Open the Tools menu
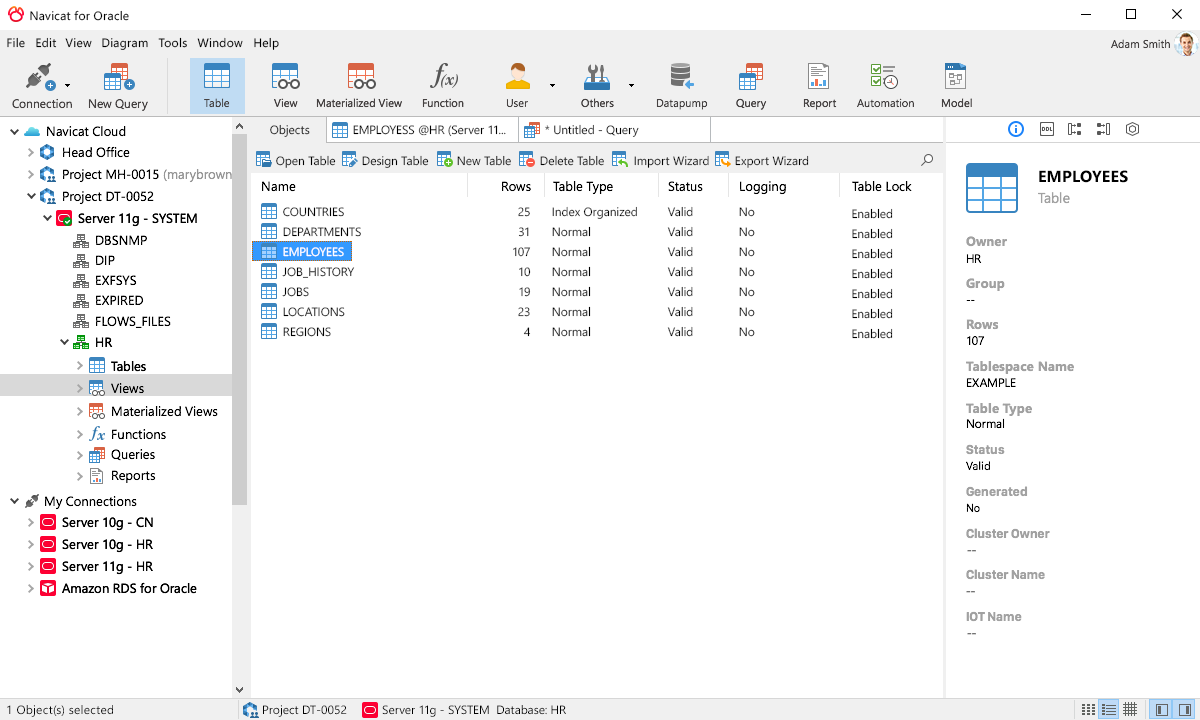The width and height of the screenshot is (1200, 720). point(172,43)
